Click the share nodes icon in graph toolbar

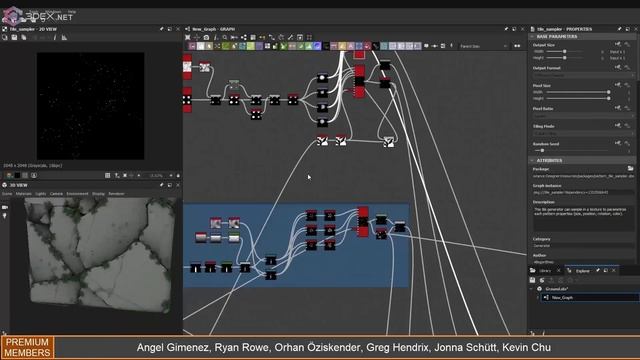[244, 38]
